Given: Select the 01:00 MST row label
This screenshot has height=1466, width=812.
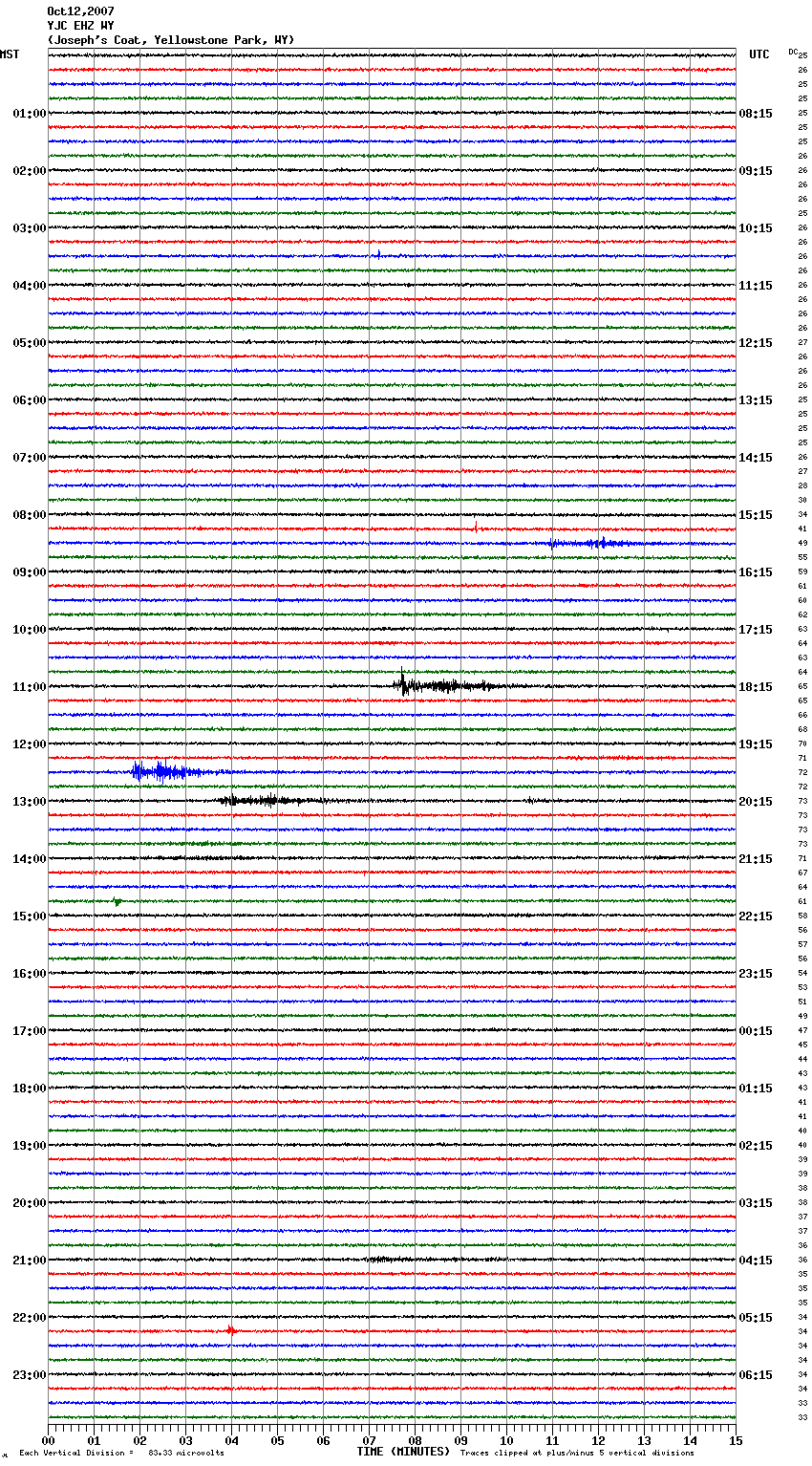Looking at the screenshot, I should tap(30, 114).
